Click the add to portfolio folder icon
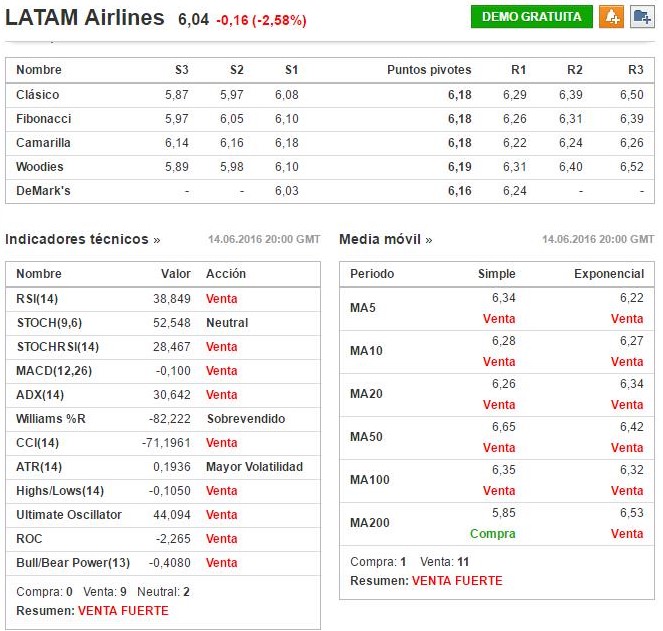Image resolution: width=663 pixels, height=631 pixels. pyautogui.click(x=640, y=17)
